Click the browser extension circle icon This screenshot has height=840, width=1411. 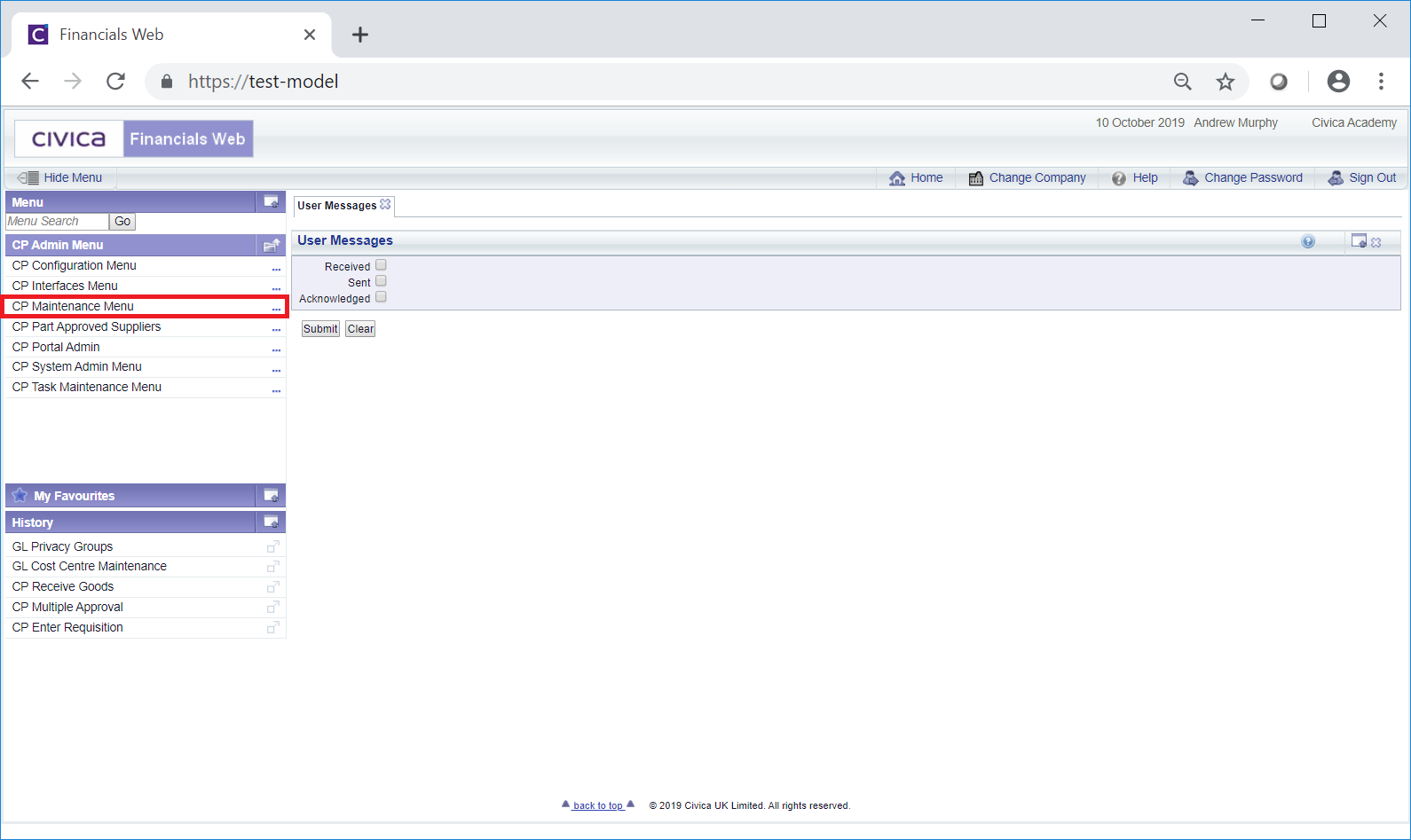coord(1279,82)
